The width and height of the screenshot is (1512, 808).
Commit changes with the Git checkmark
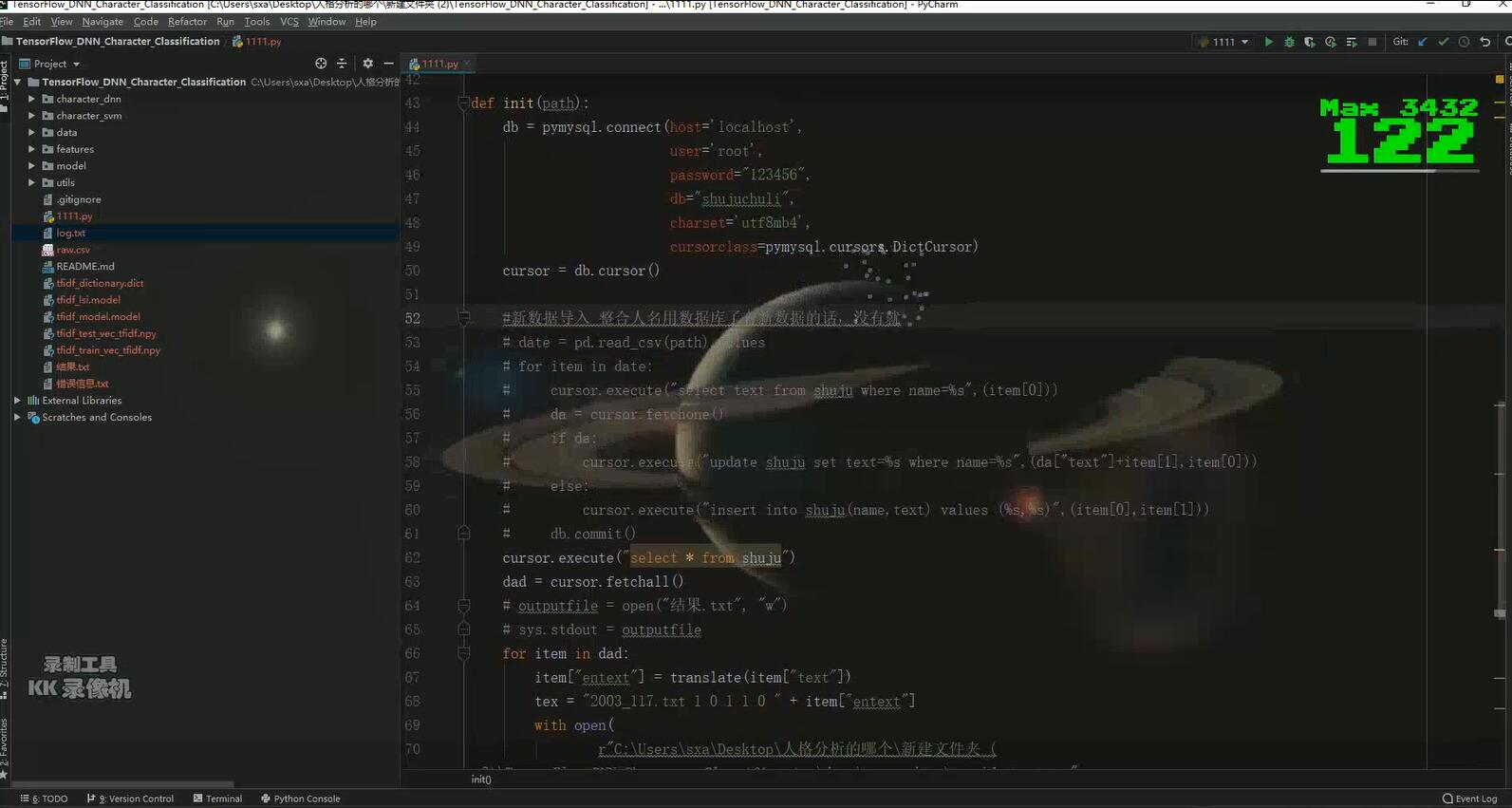(x=1444, y=42)
